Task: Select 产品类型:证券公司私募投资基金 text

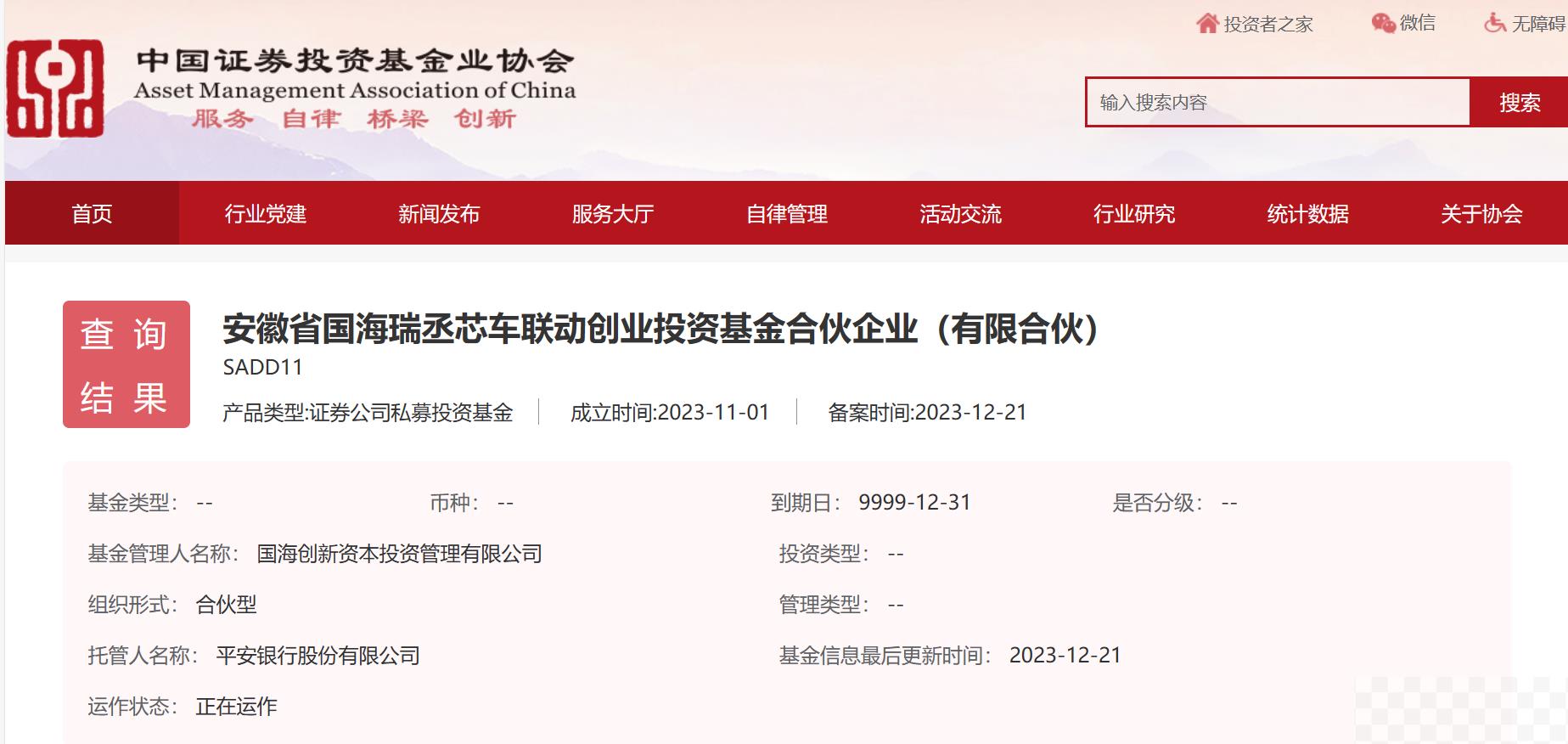Action: coord(368,413)
